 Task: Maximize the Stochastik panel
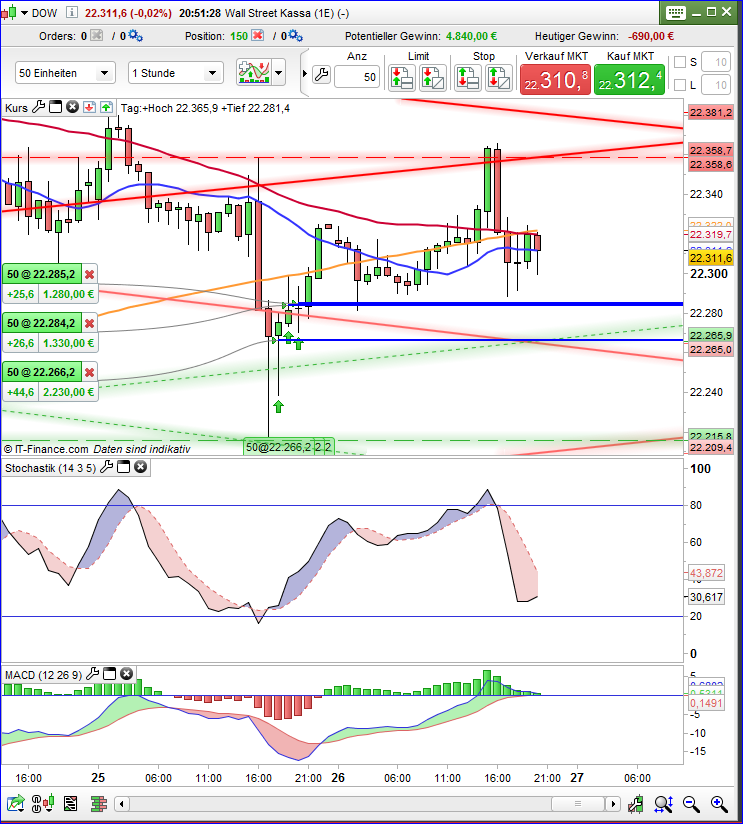click(x=123, y=467)
